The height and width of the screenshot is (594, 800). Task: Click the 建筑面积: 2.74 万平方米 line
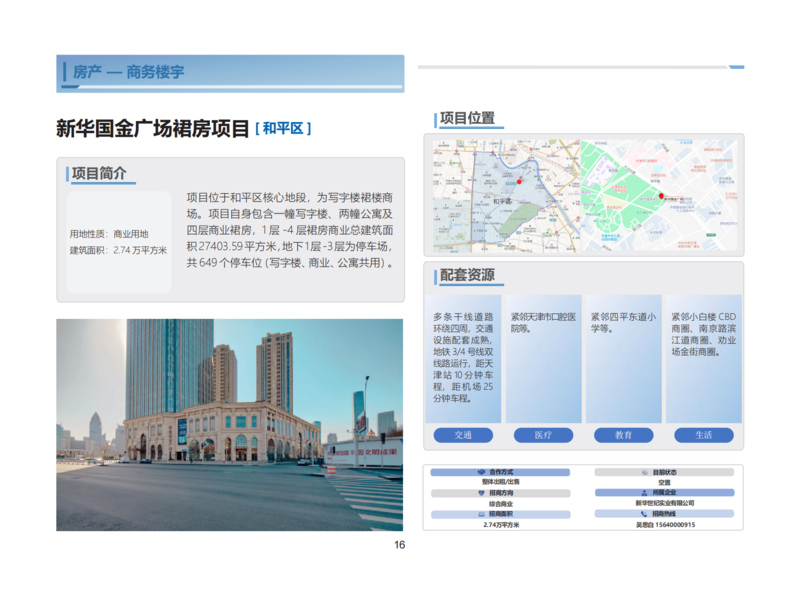pyautogui.click(x=118, y=250)
